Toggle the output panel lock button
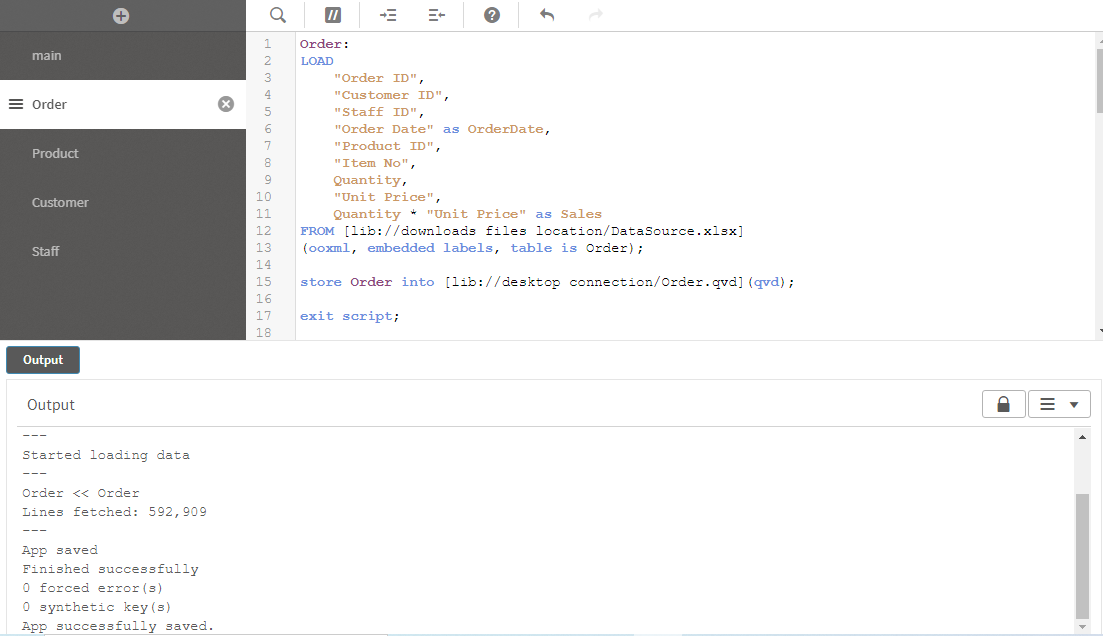Image resolution: width=1103 pixels, height=636 pixels. point(1003,404)
